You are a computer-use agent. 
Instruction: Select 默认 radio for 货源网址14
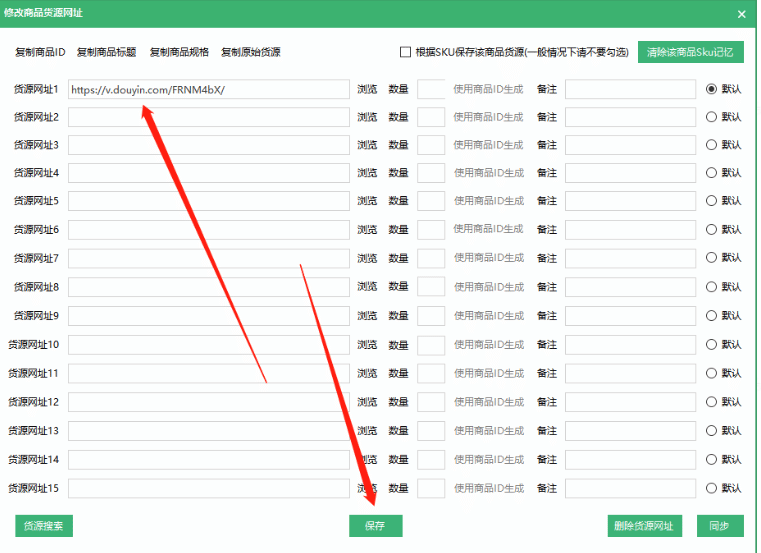711,459
